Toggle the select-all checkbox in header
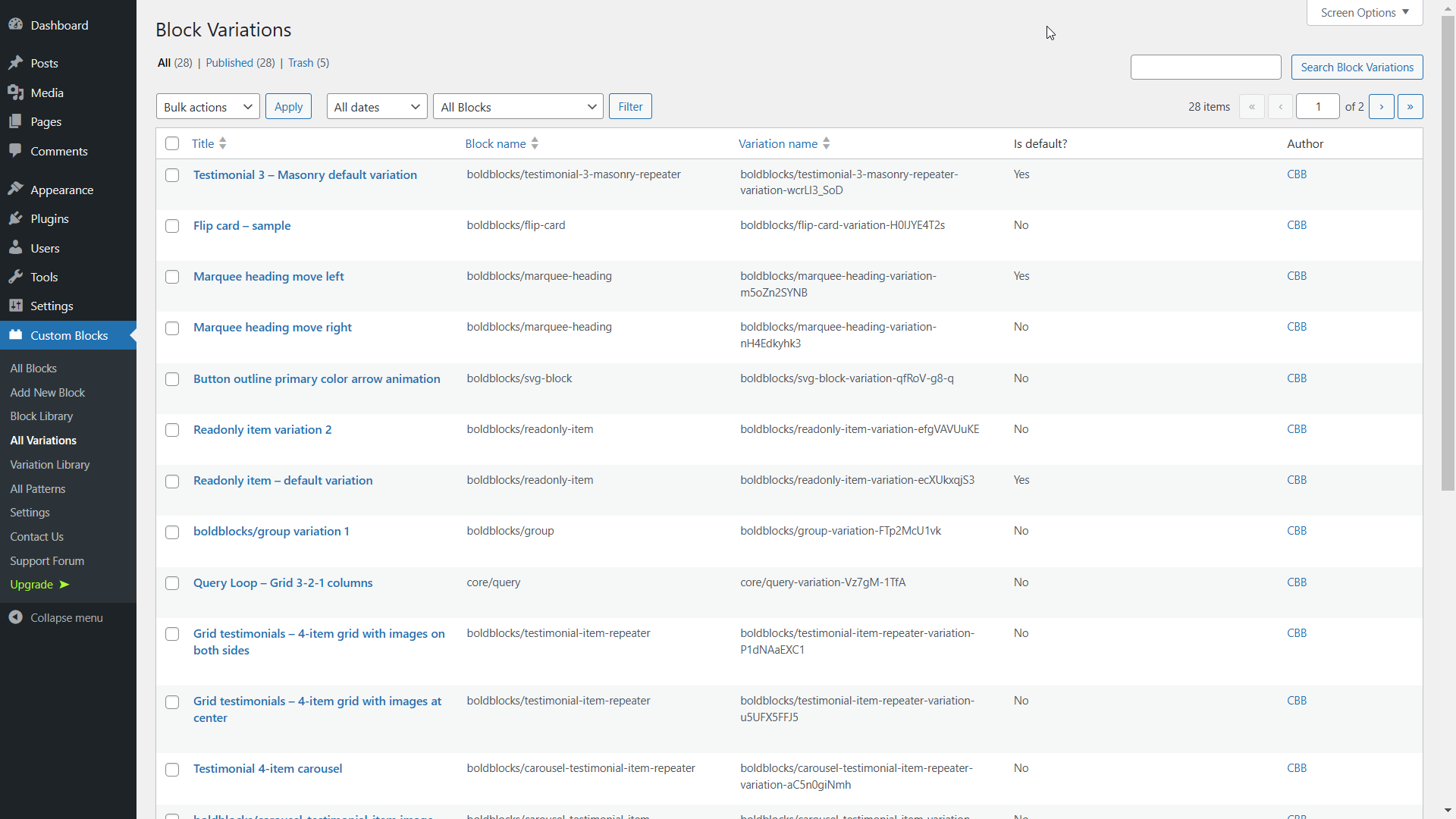 coord(172,143)
